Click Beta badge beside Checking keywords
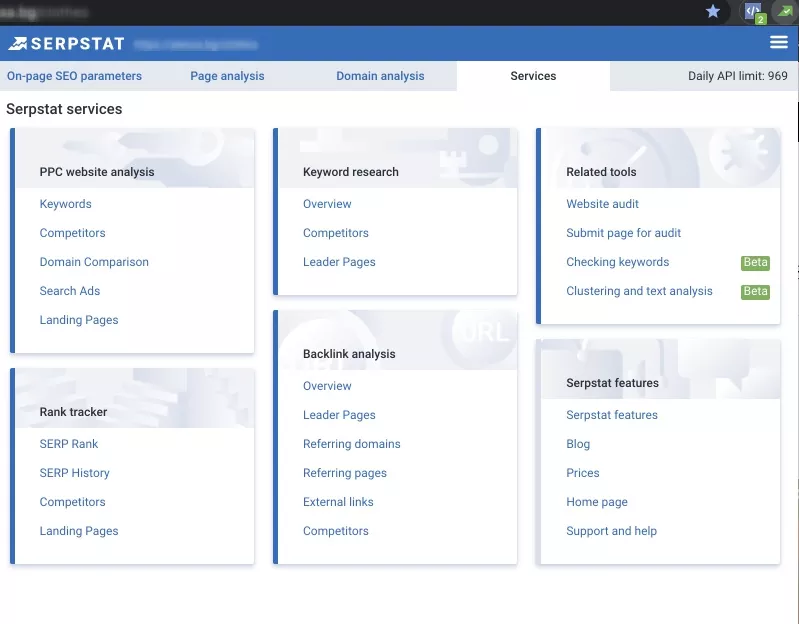 [755, 262]
